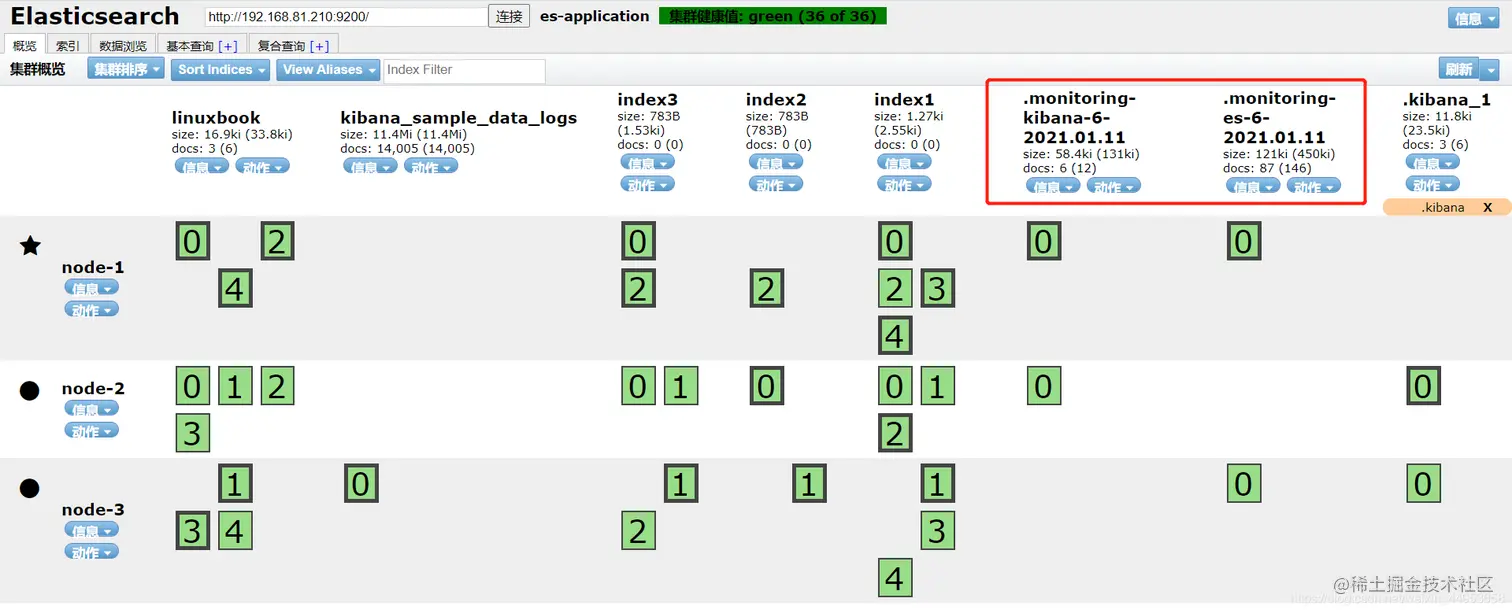Open 信息 dropdown for node-1
Image resolution: width=1512 pixels, height=613 pixels.
pos(92,287)
